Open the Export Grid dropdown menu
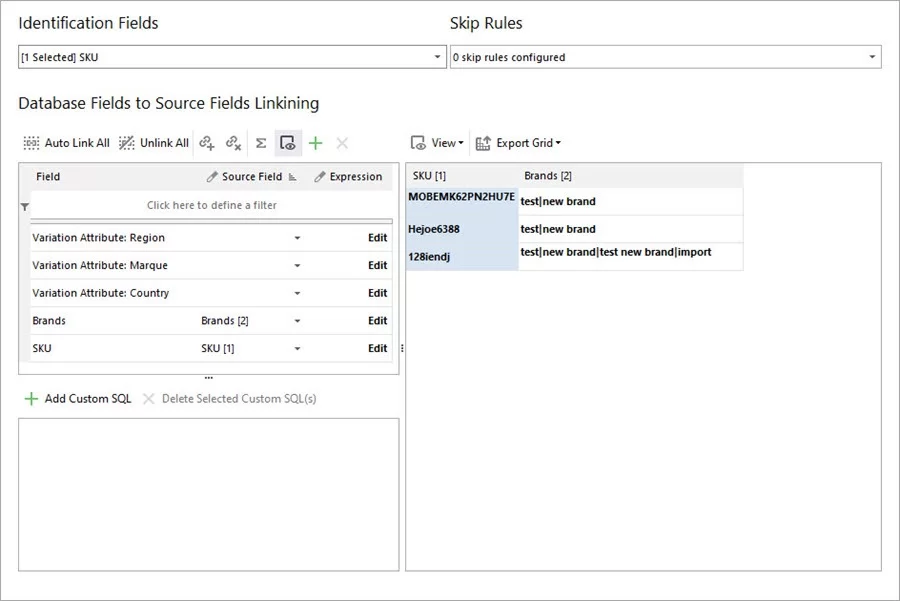 click(x=518, y=143)
